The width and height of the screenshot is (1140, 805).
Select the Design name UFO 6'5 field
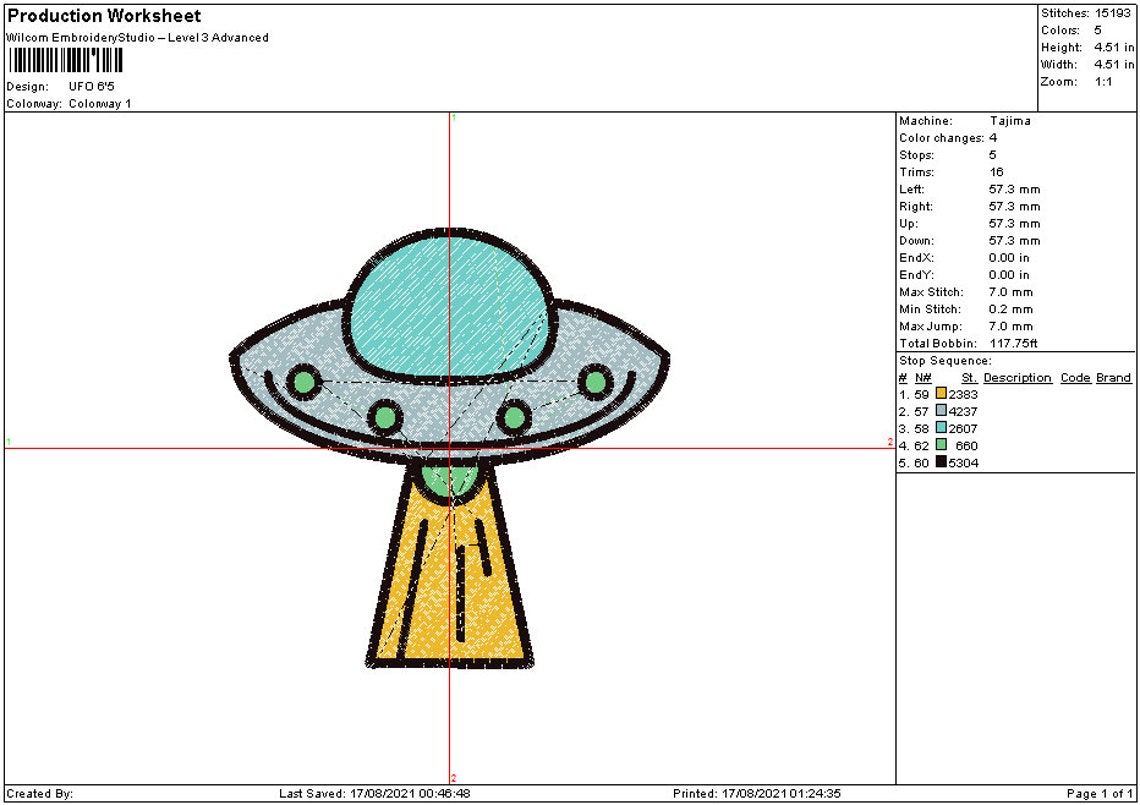pyautogui.click(x=91, y=85)
